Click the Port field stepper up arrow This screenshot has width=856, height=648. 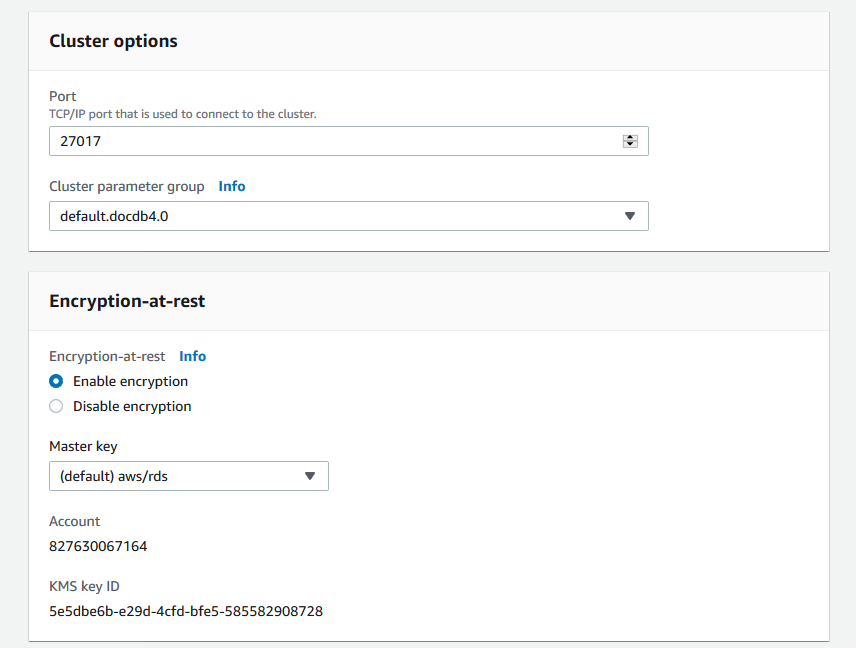630,137
